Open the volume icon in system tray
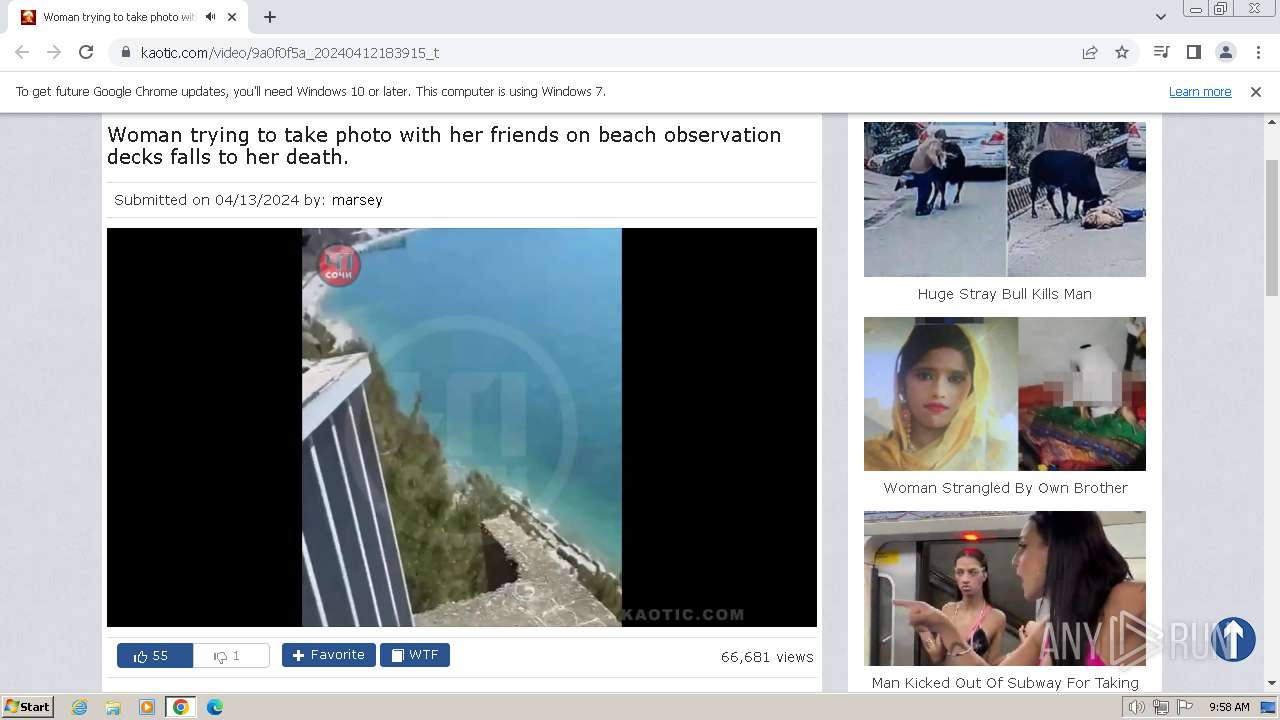This screenshot has height=720, width=1280. coord(1137,707)
